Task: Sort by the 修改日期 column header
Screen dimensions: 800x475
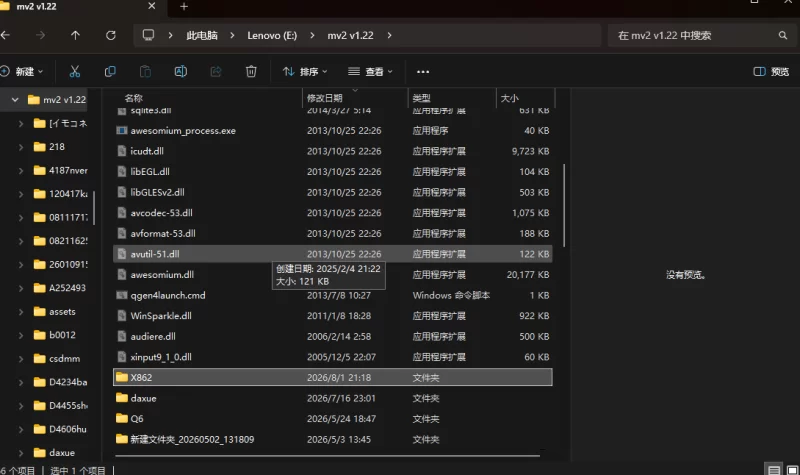Action: pos(324,98)
